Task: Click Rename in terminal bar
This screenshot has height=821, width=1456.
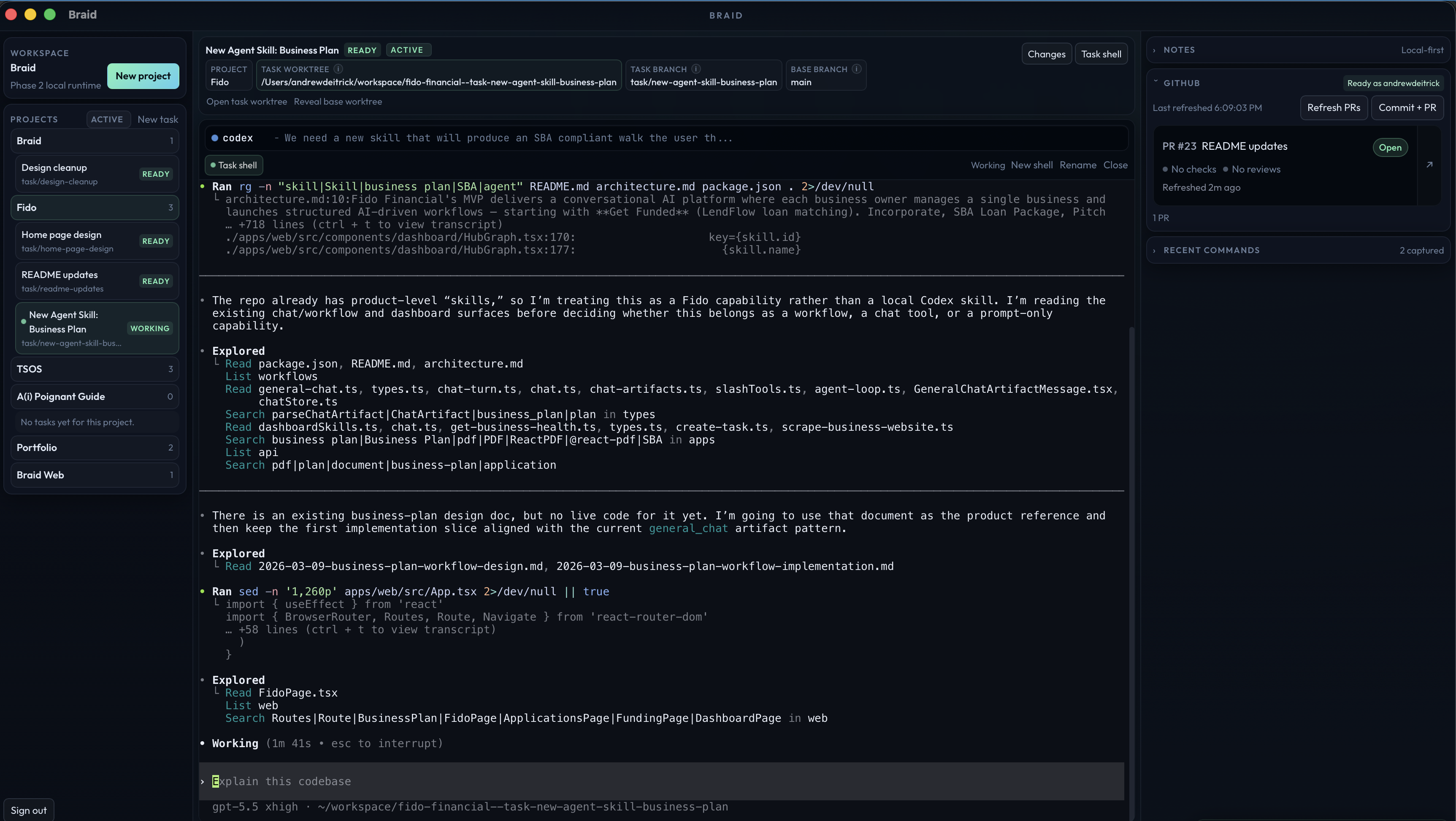Action: 1077,165
